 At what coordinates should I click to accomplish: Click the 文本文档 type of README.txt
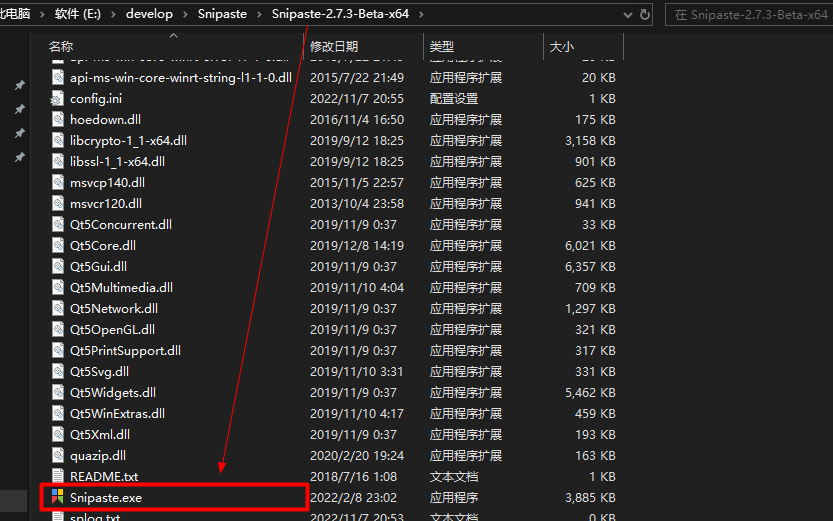coord(454,476)
